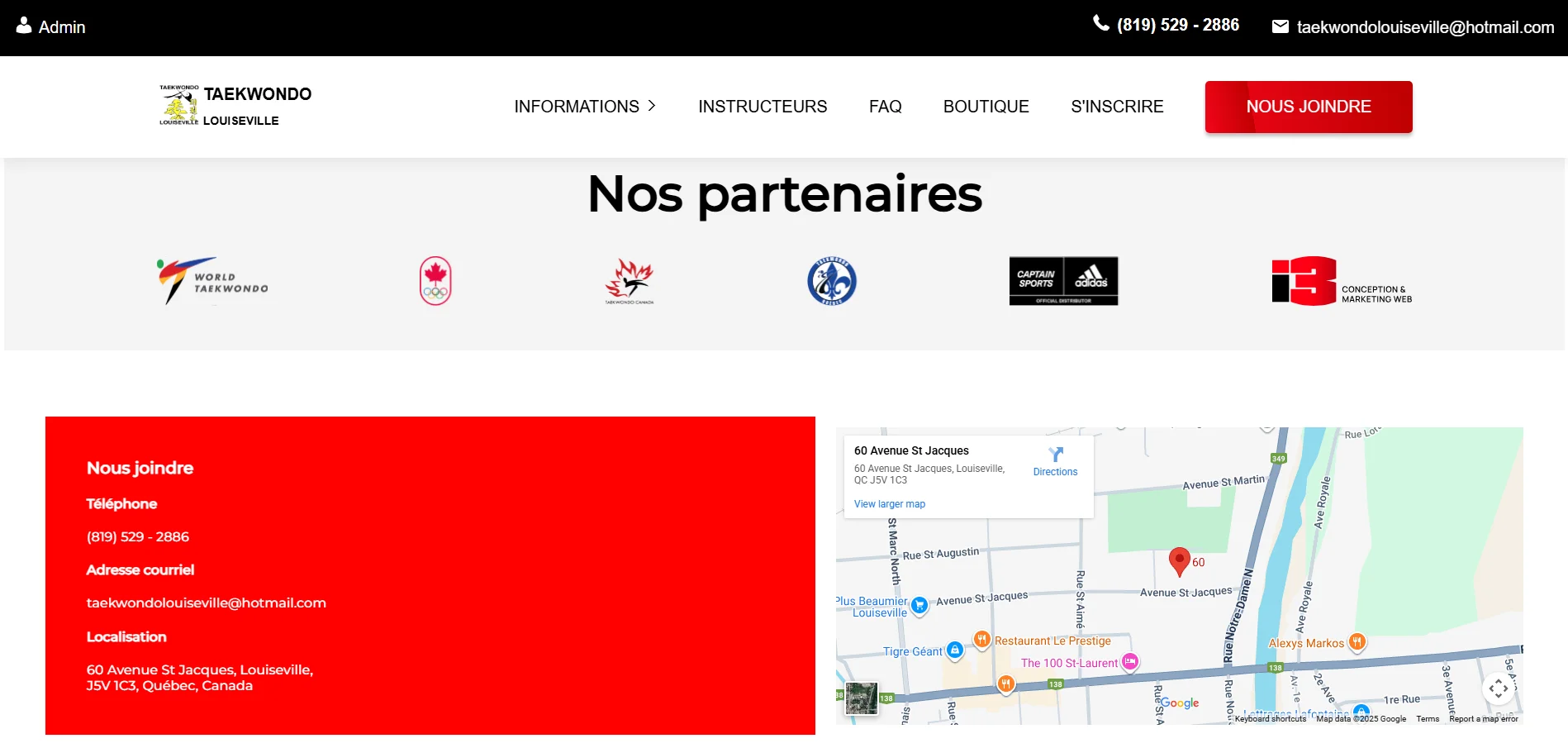Expand the Informations menu chevron
Viewport: 1568px width, 748px height.
[652, 106]
